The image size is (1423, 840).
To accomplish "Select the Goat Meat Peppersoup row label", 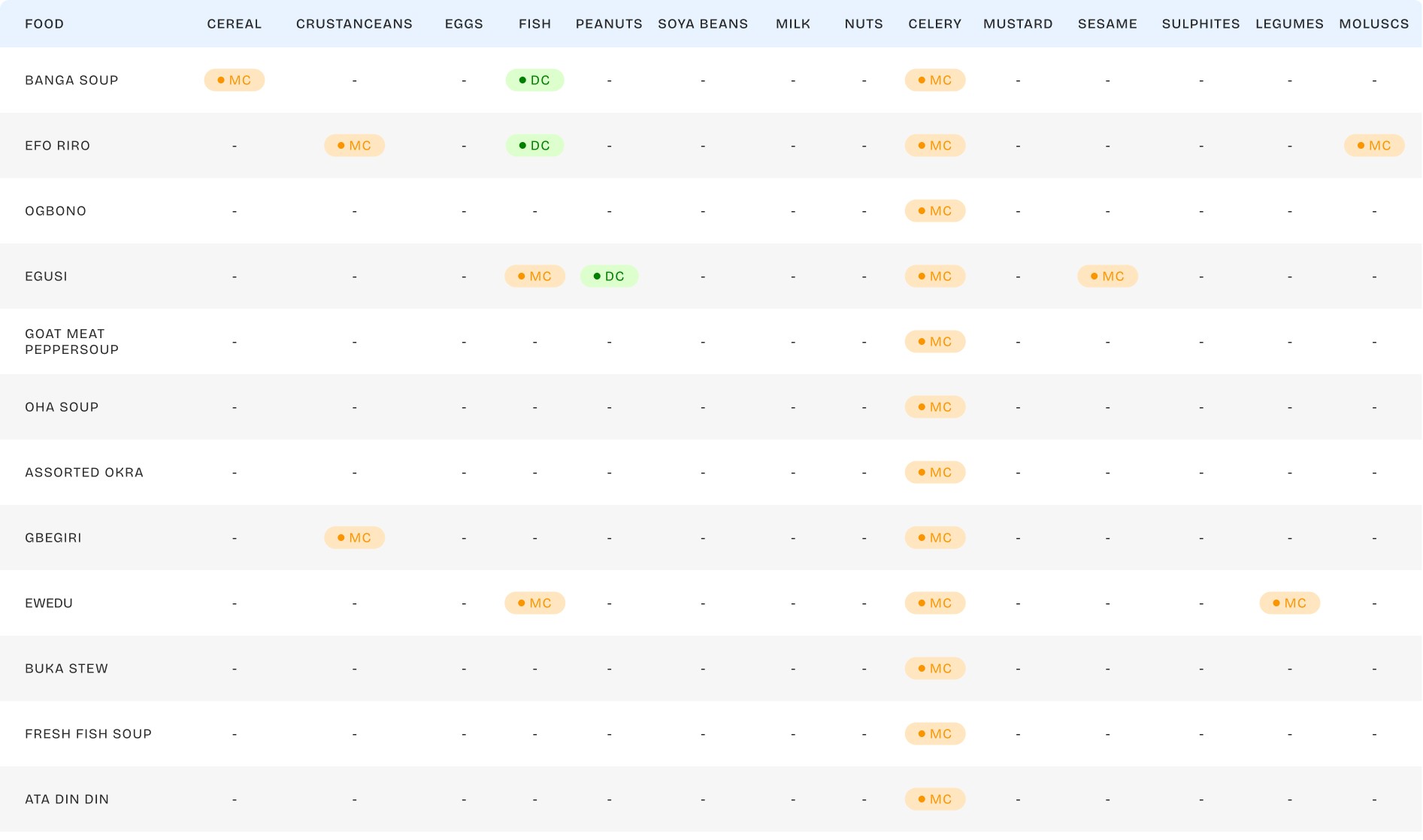I will point(71,342).
